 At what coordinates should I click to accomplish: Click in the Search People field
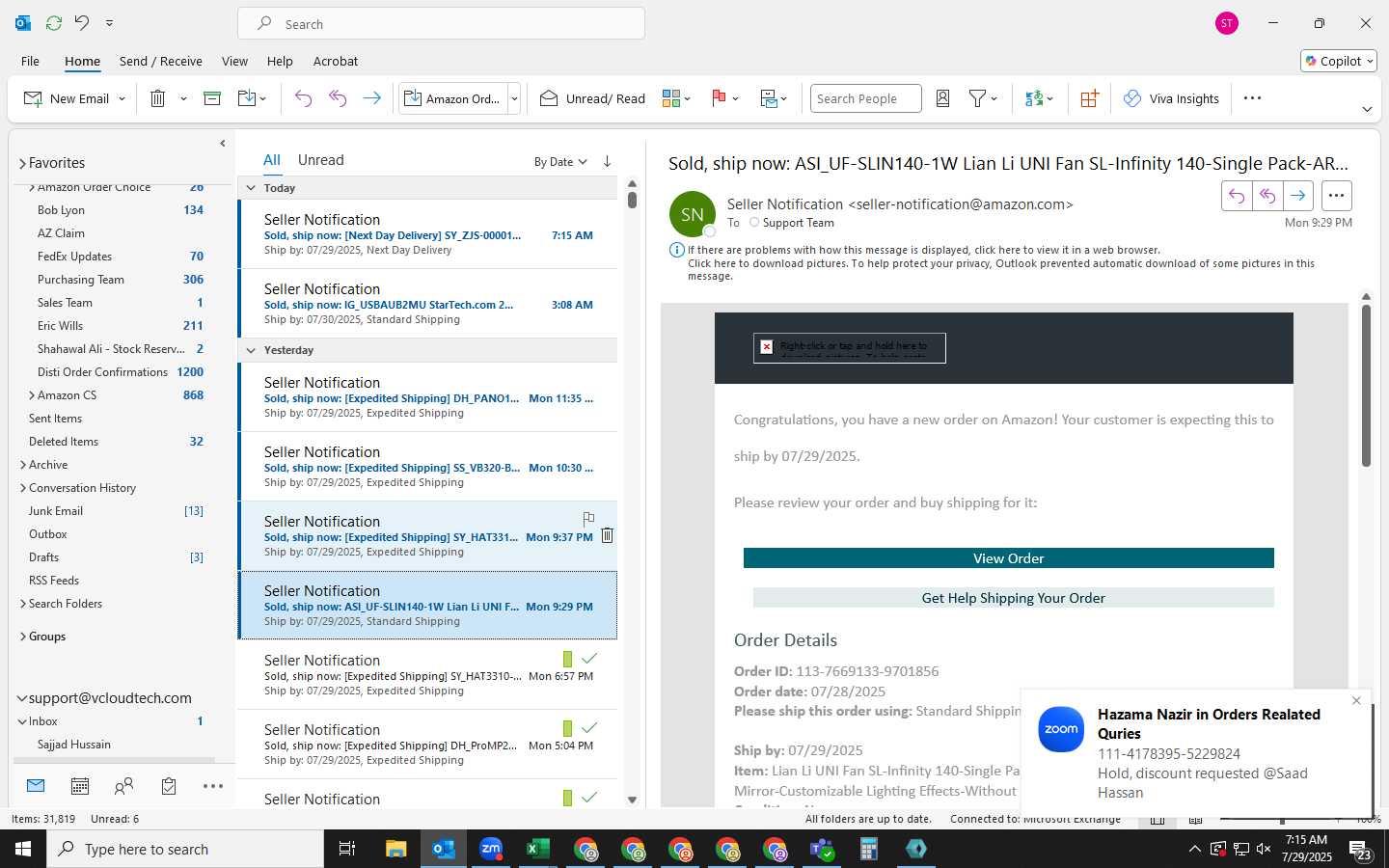coord(865,98)
